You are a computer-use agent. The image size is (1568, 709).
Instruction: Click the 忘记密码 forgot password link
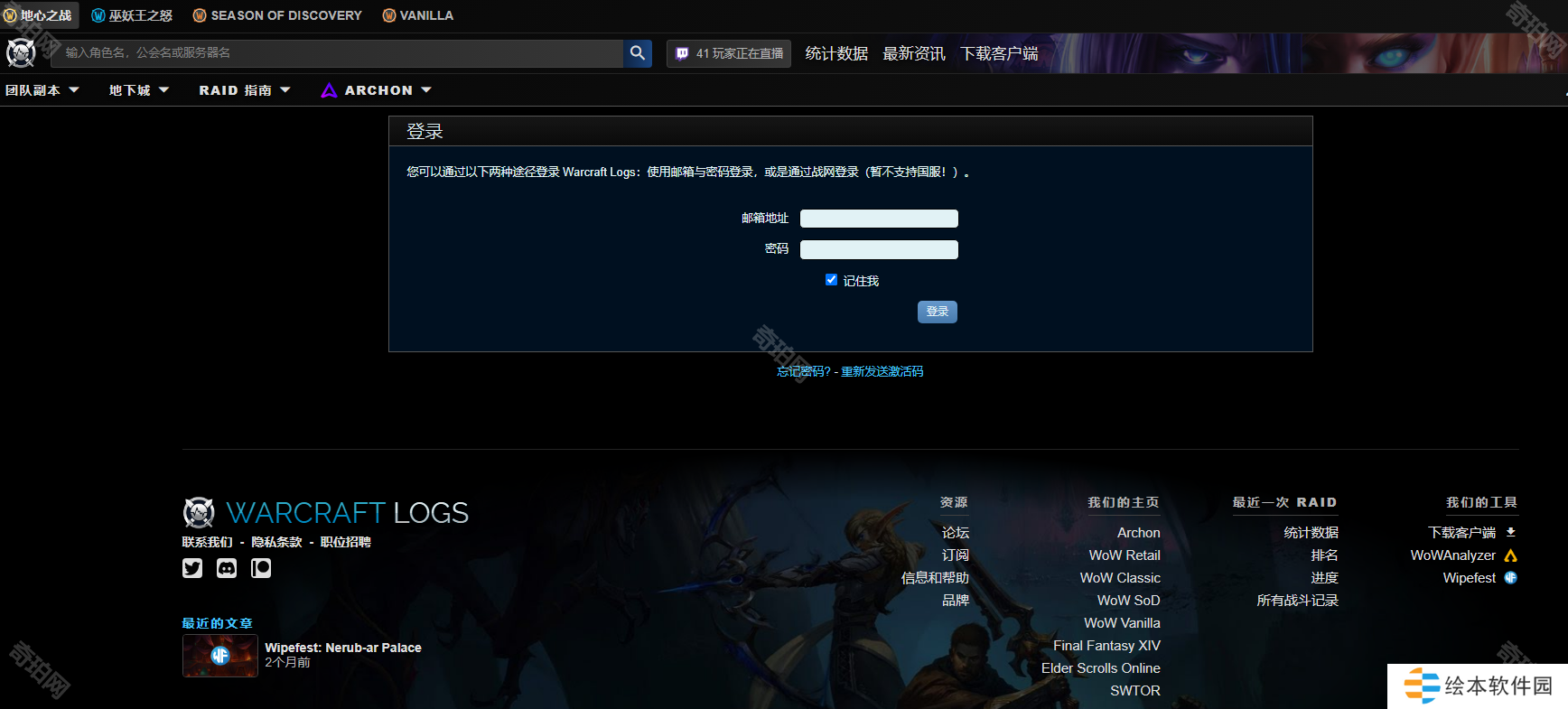click(x=803, y=371)
